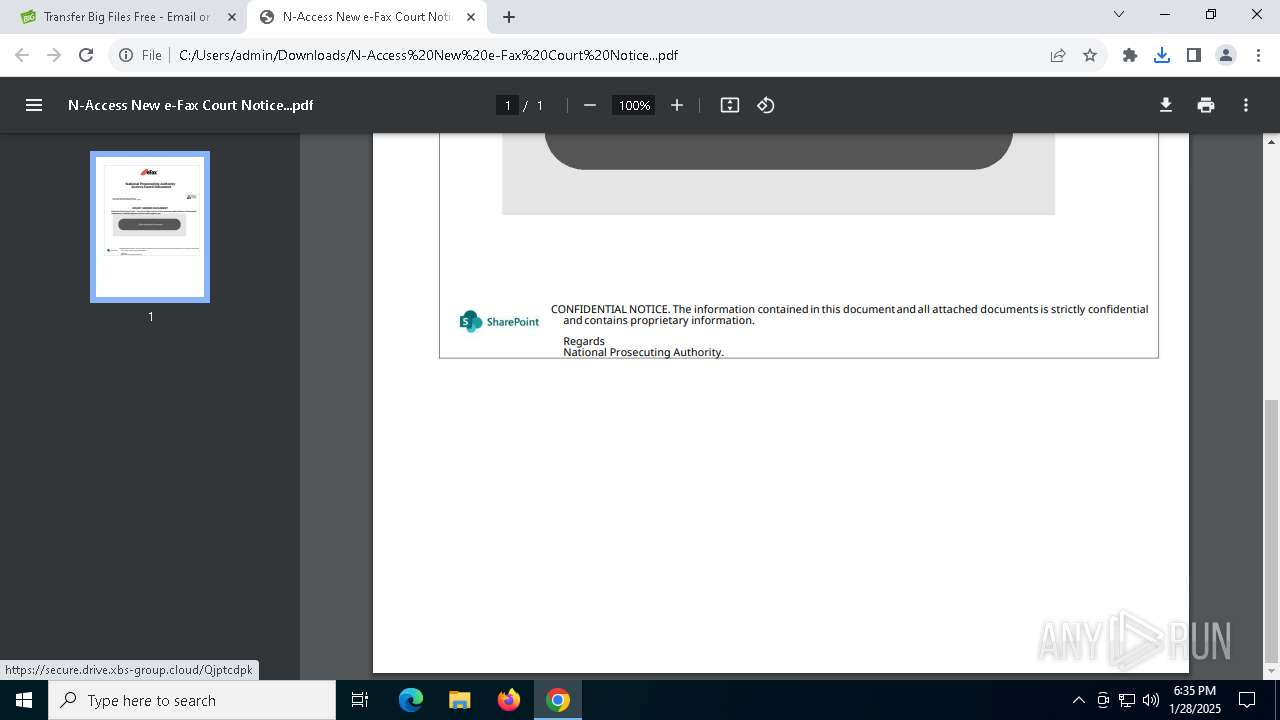The height and width of the screenshot is (720, 1280).
Task: Open the Chrome extensions puzzle icon
Action: click(1130, 55)
